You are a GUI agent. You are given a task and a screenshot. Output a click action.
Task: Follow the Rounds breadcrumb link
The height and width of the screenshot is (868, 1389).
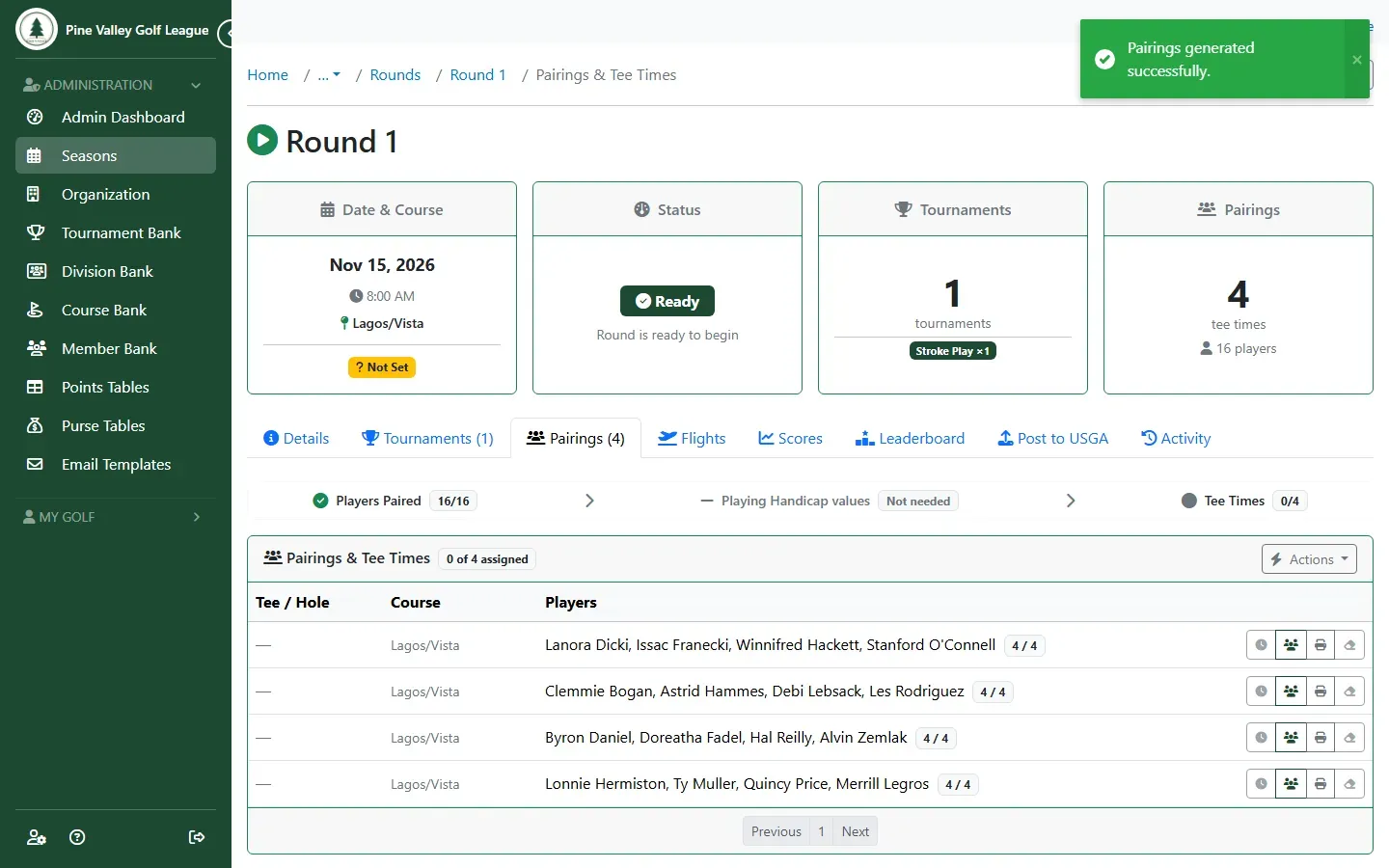pos(395,75)
